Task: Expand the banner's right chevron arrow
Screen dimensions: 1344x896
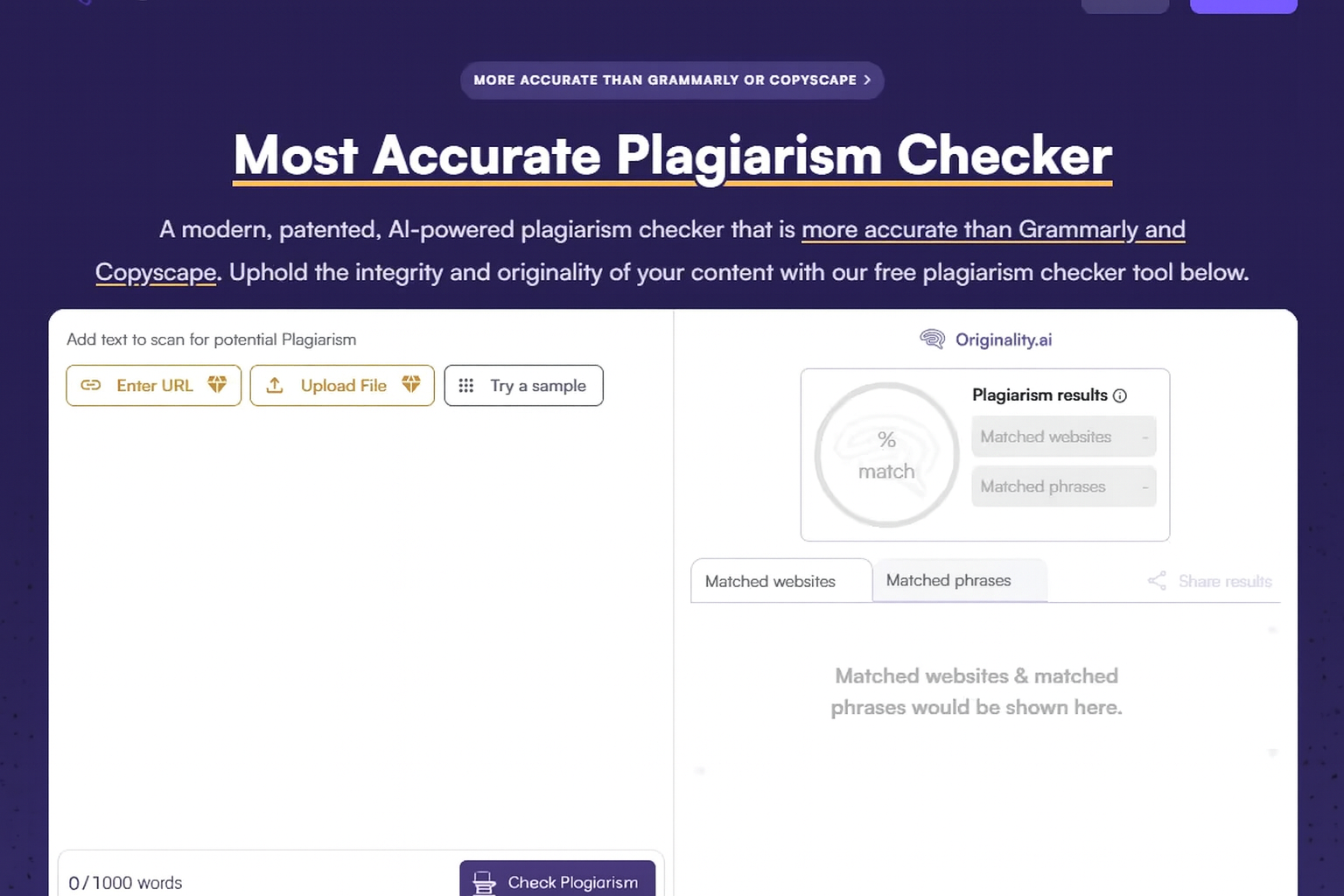Action: 867,80
